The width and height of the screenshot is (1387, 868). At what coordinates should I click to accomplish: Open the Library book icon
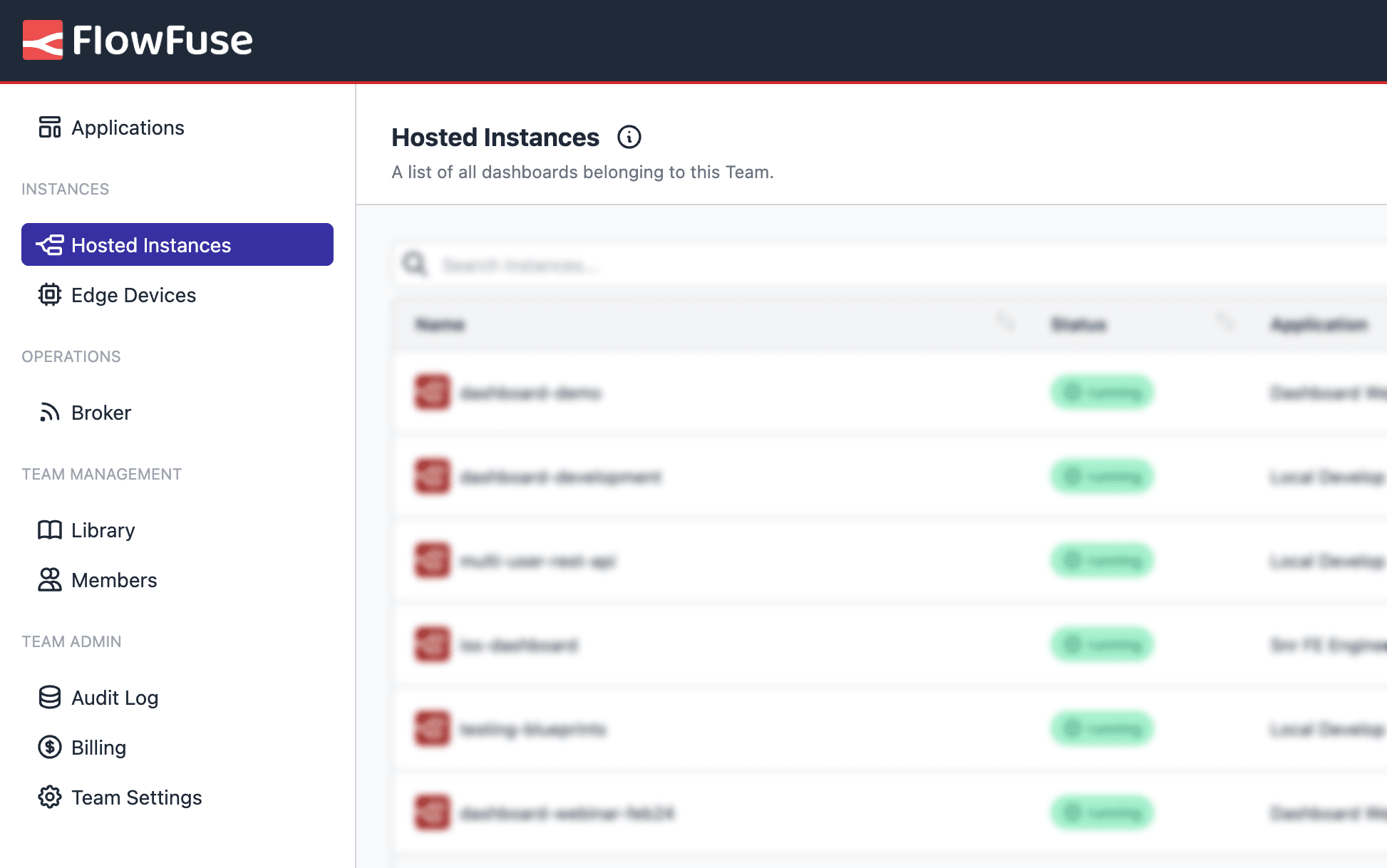tap(48, 529)
